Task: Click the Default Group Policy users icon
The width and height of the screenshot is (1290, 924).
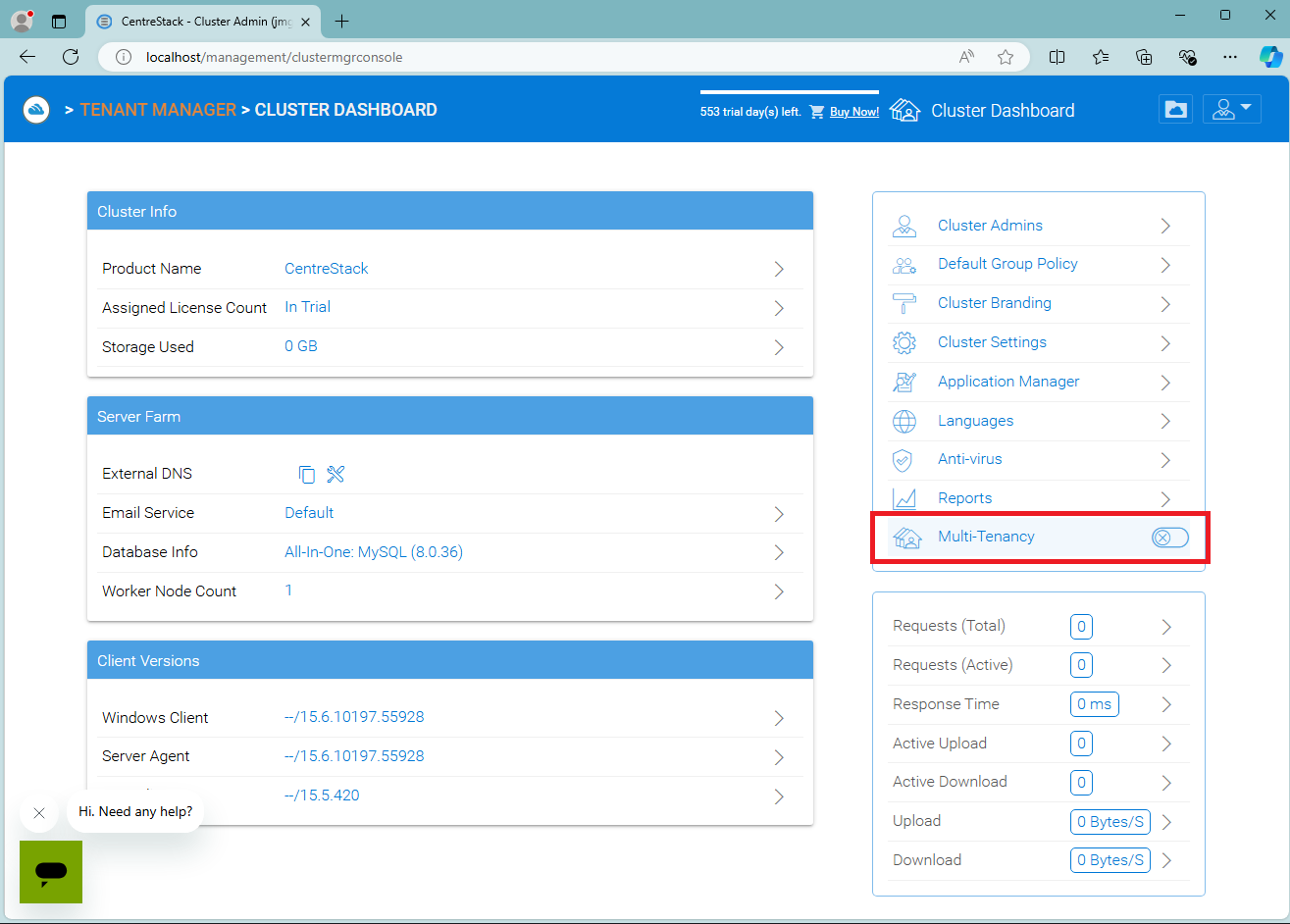Action: (x=904, y=265)
